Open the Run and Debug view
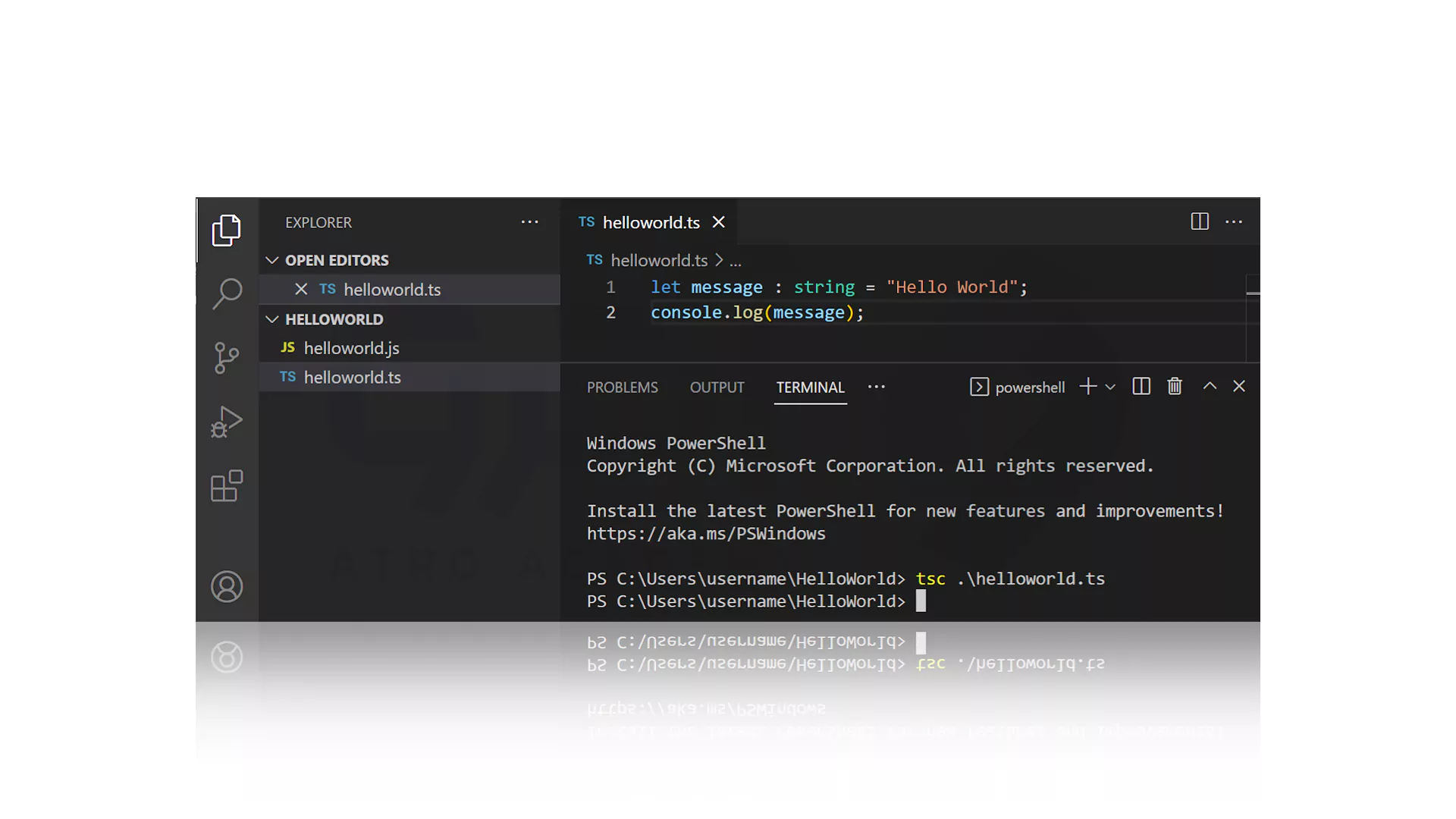The image size is (1456, 819). (226, 422)
